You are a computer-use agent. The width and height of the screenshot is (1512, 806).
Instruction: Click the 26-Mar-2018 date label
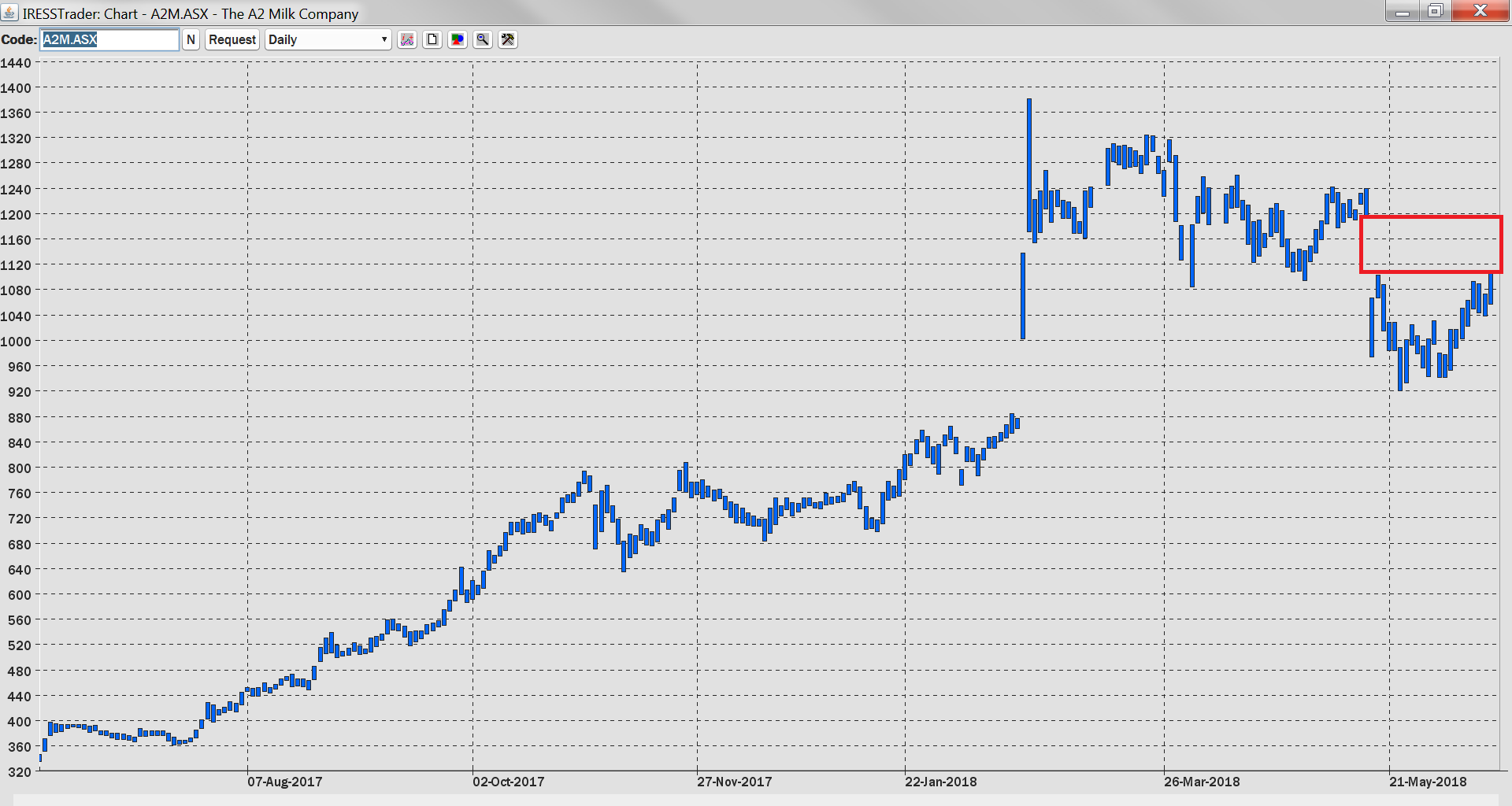(1202, 782)
